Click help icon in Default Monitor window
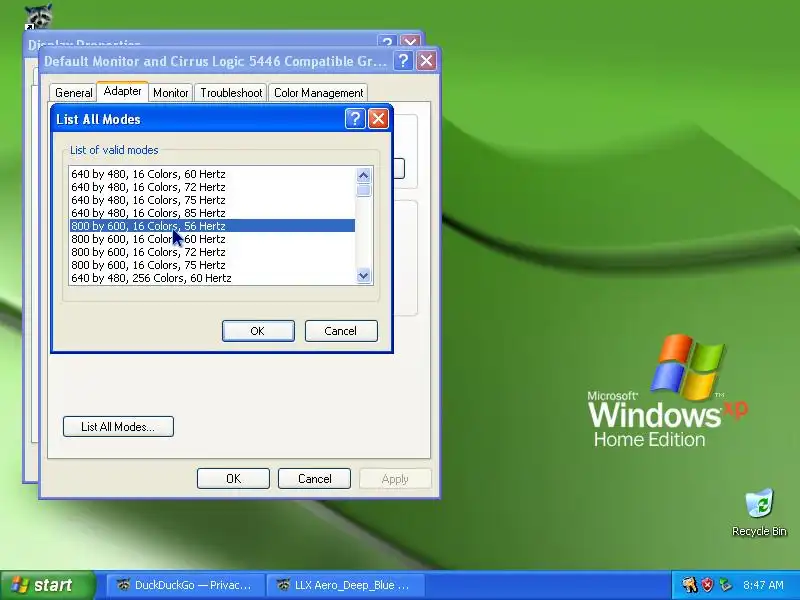Image resolution: width=800 pixels, height=600 pixels. 403,61
